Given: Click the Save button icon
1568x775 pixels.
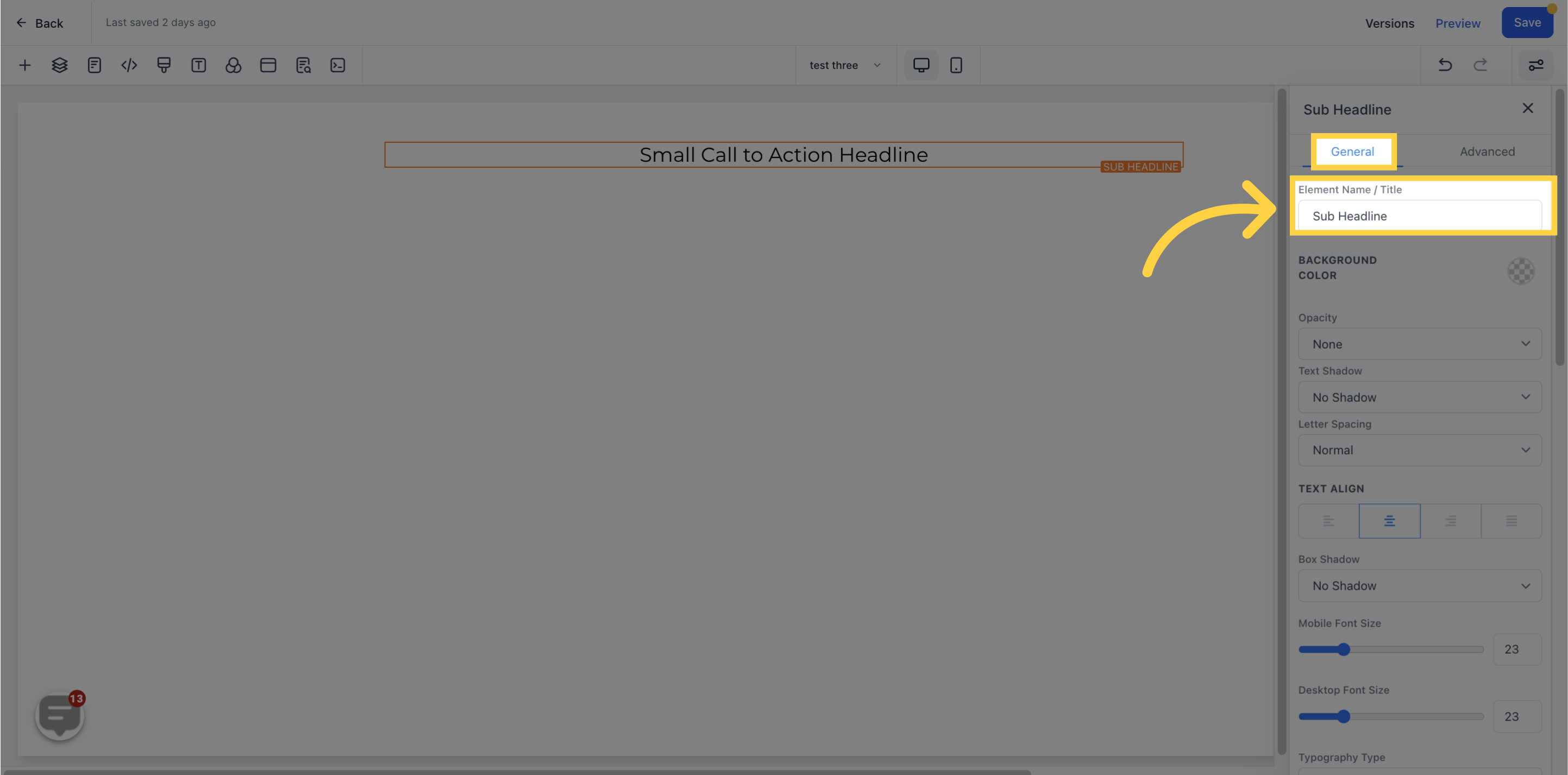Looking at the screenshot, I should pos(1527,22).
